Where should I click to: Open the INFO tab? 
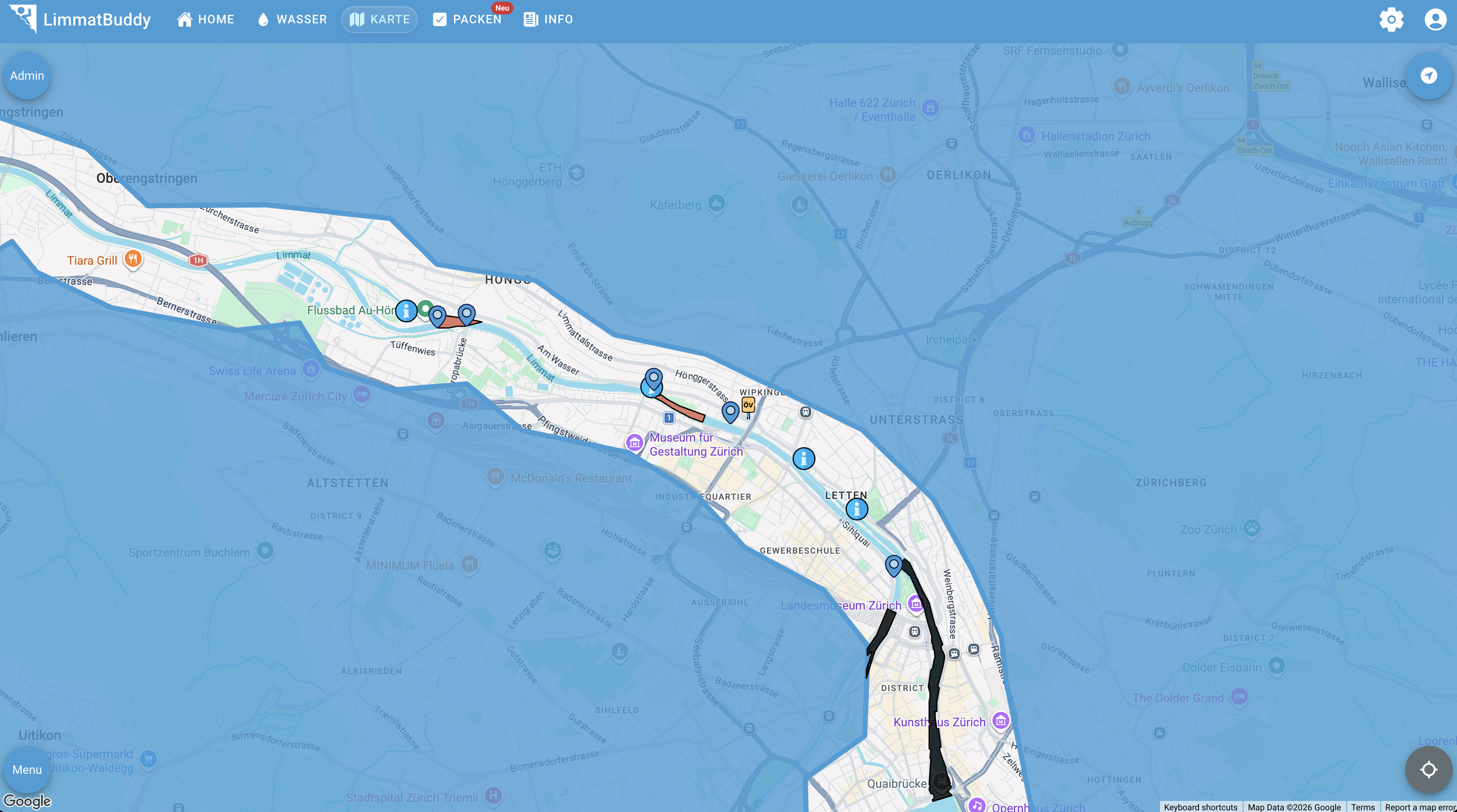548,19
